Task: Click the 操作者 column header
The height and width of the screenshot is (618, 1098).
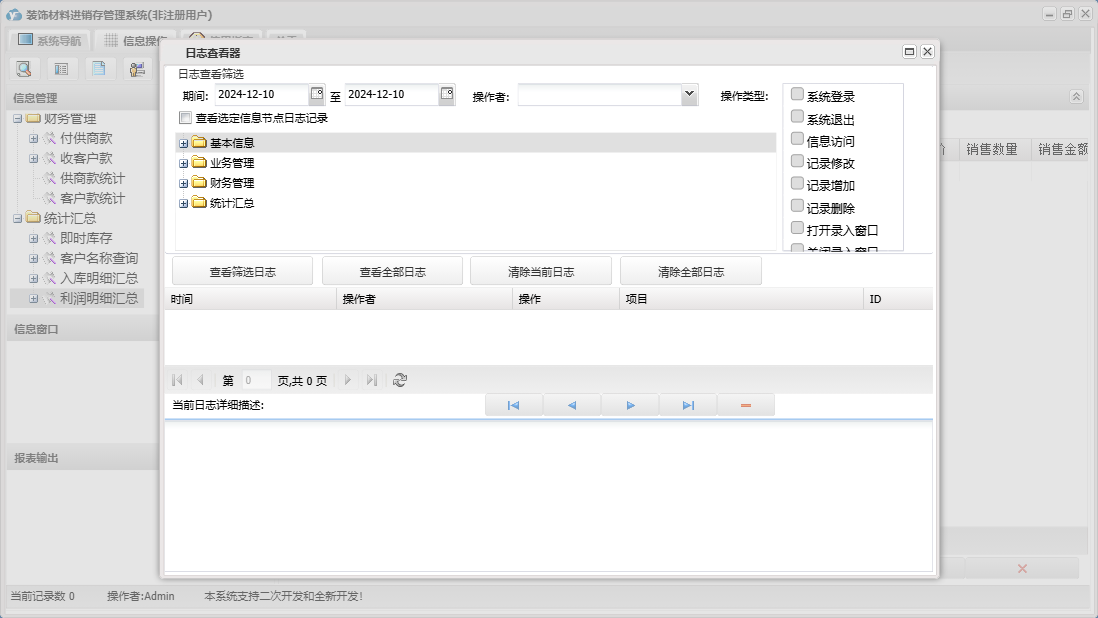Action: click(x=424, y=299)
